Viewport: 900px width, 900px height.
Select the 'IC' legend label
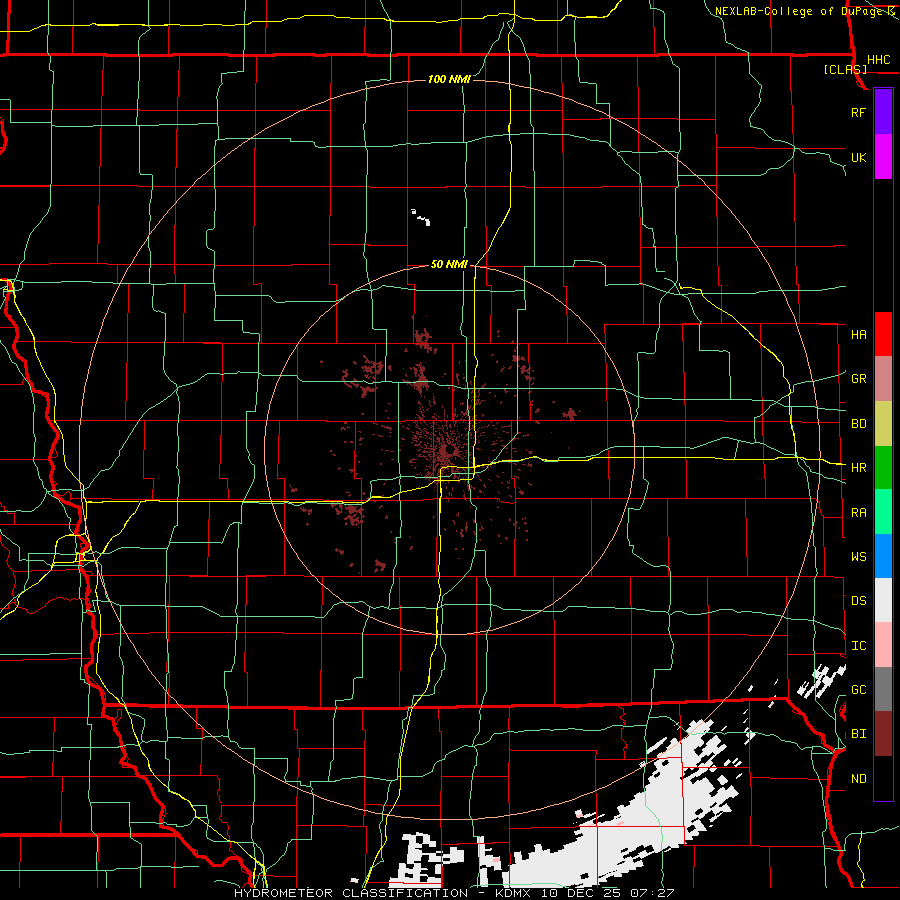coord(858,646)
